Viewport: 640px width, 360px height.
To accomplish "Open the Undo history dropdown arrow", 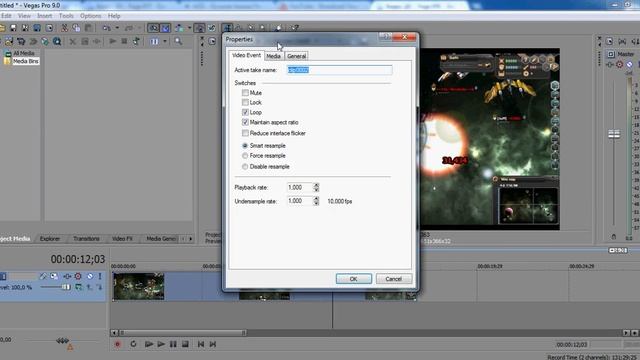I will click(117, 28).
